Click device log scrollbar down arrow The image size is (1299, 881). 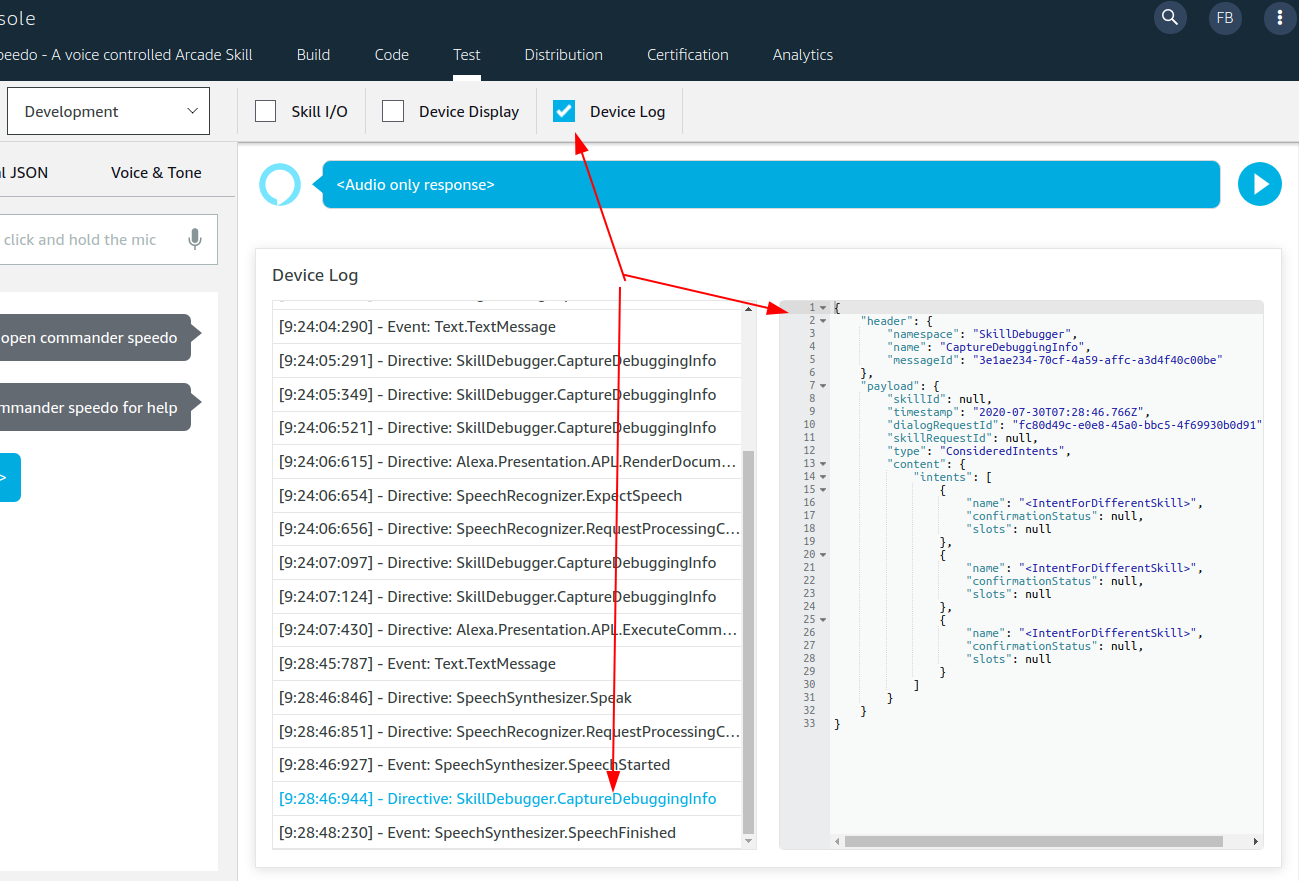749,842
